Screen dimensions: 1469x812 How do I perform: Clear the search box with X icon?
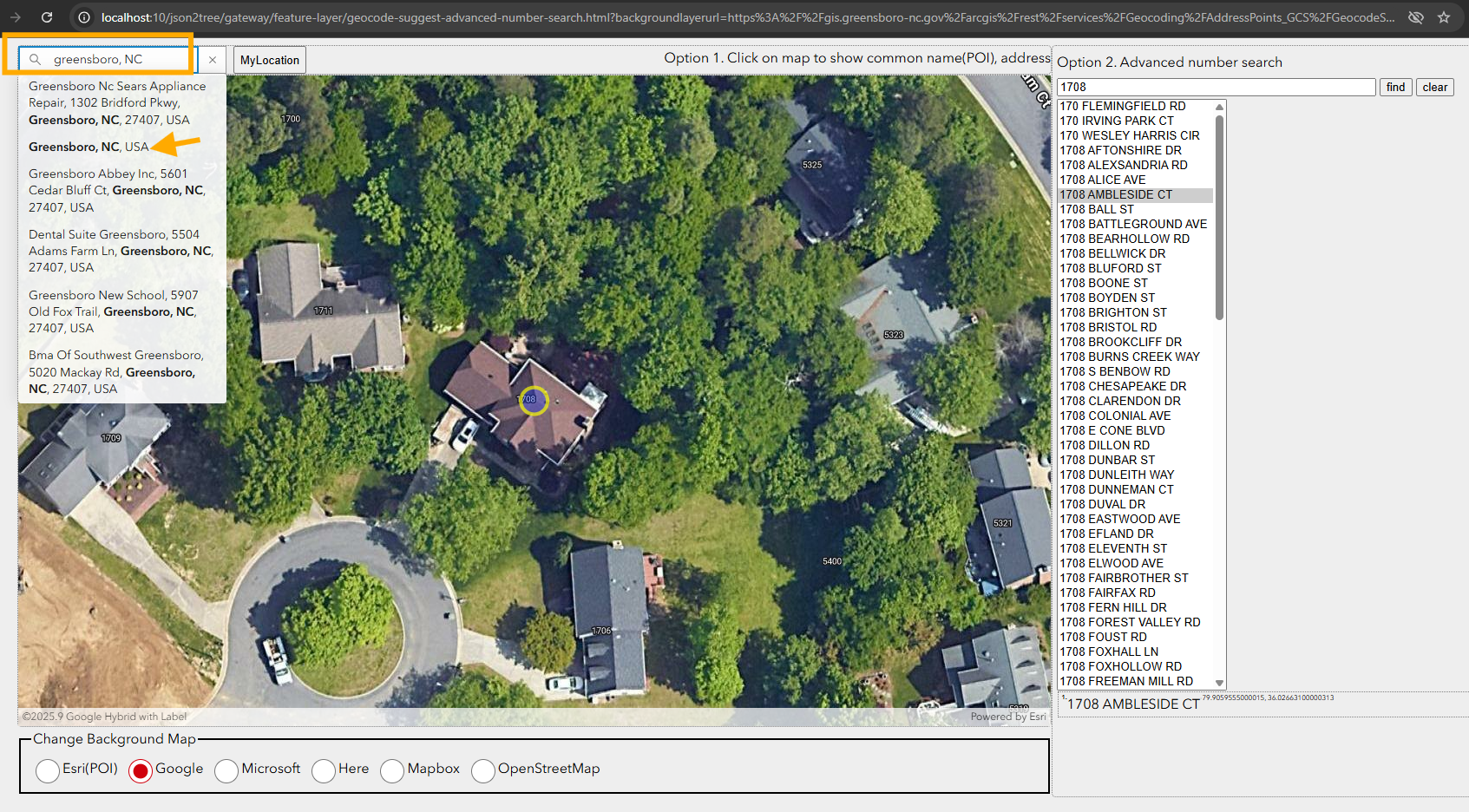[x=213, y=60]
